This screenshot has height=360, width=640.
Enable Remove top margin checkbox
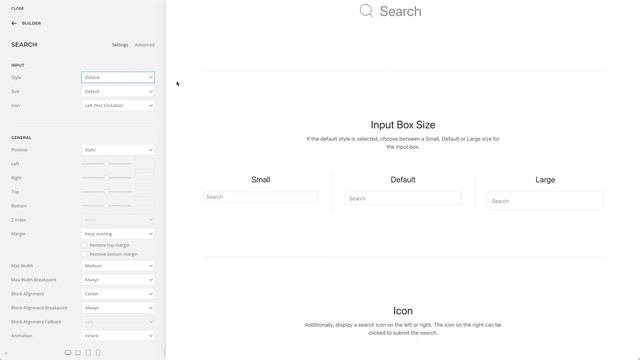[84, 245]
